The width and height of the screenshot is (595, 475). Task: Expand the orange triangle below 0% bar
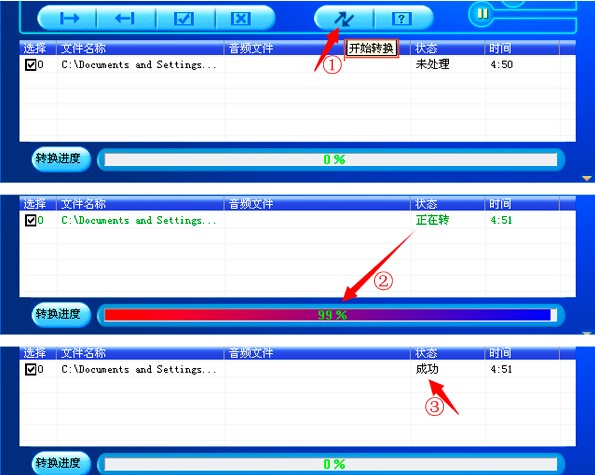coord(587,178)
